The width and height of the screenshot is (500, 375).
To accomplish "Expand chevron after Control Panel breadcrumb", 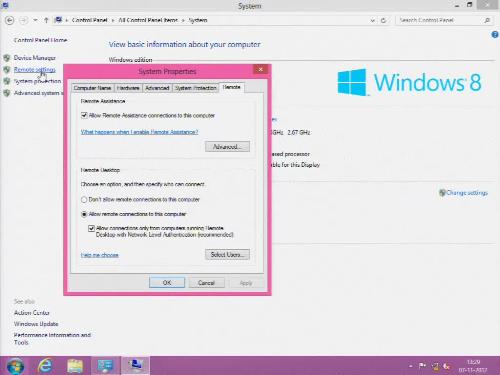I will [x=113, y=21].
